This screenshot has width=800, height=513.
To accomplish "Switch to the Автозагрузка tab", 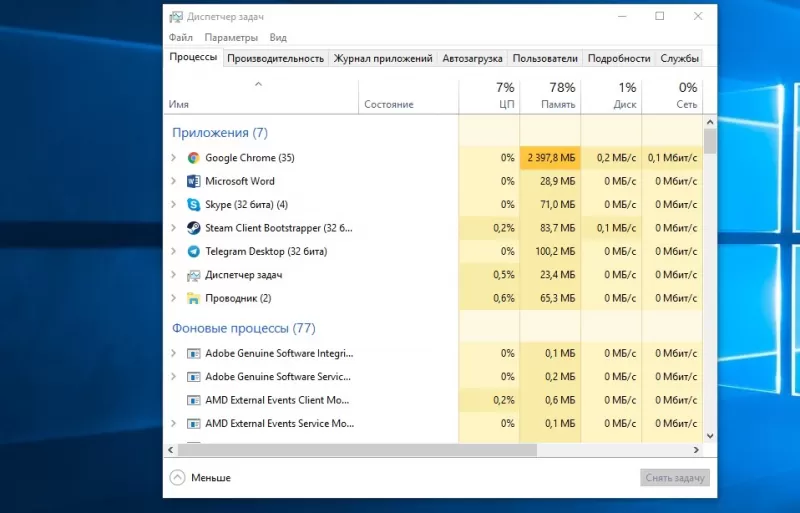I will (x=471, y=59).
